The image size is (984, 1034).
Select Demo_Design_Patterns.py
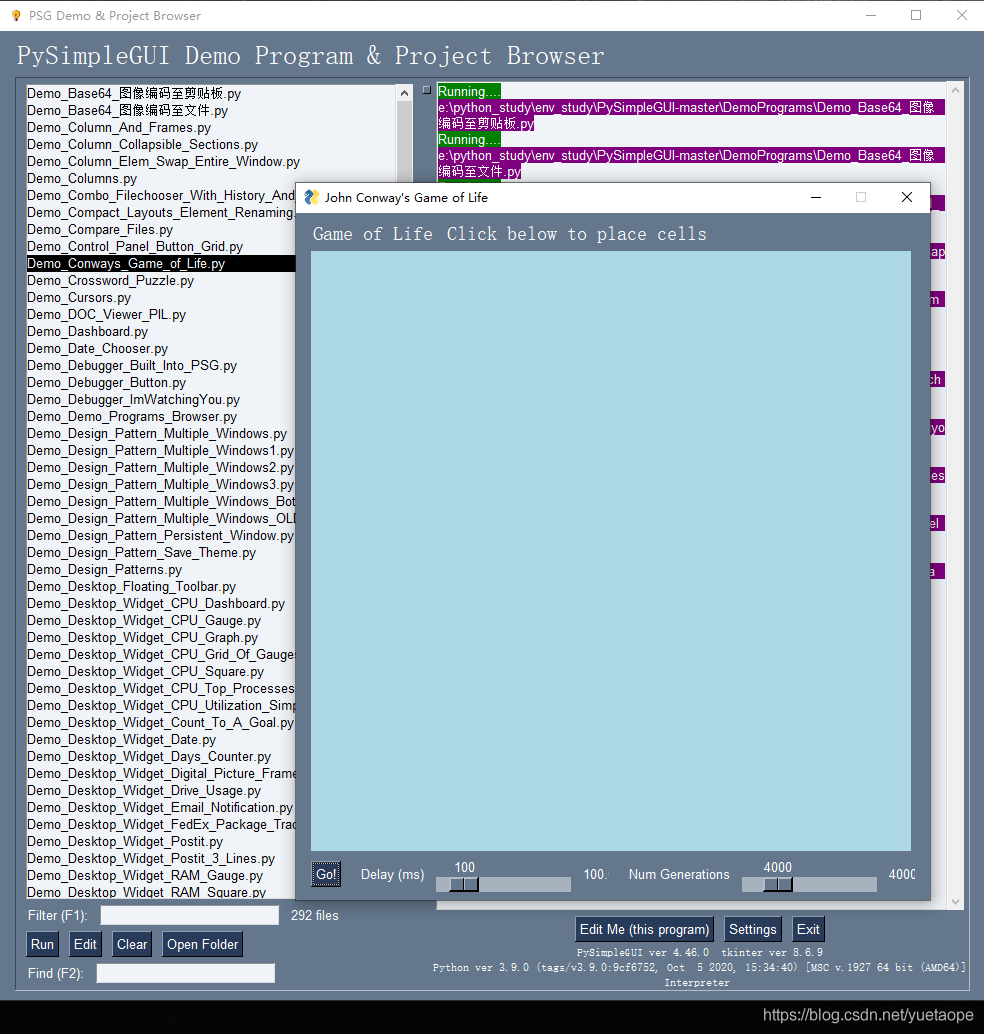point(104,570)
